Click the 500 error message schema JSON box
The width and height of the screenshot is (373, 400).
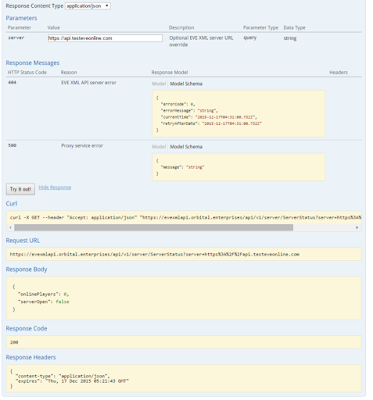[238, 167]
